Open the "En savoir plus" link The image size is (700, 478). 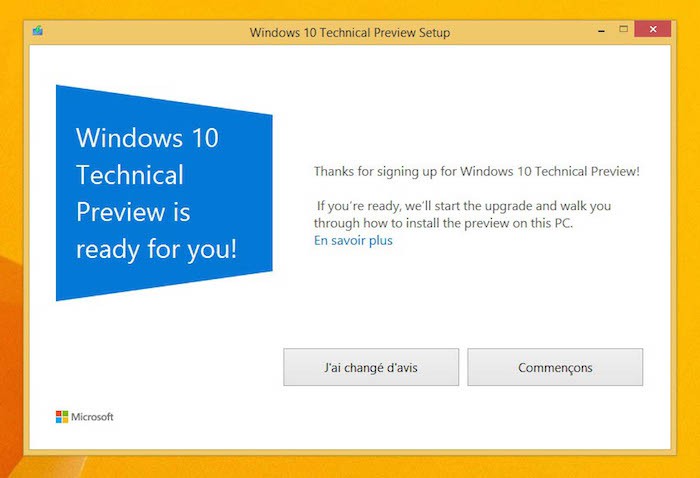353,240
